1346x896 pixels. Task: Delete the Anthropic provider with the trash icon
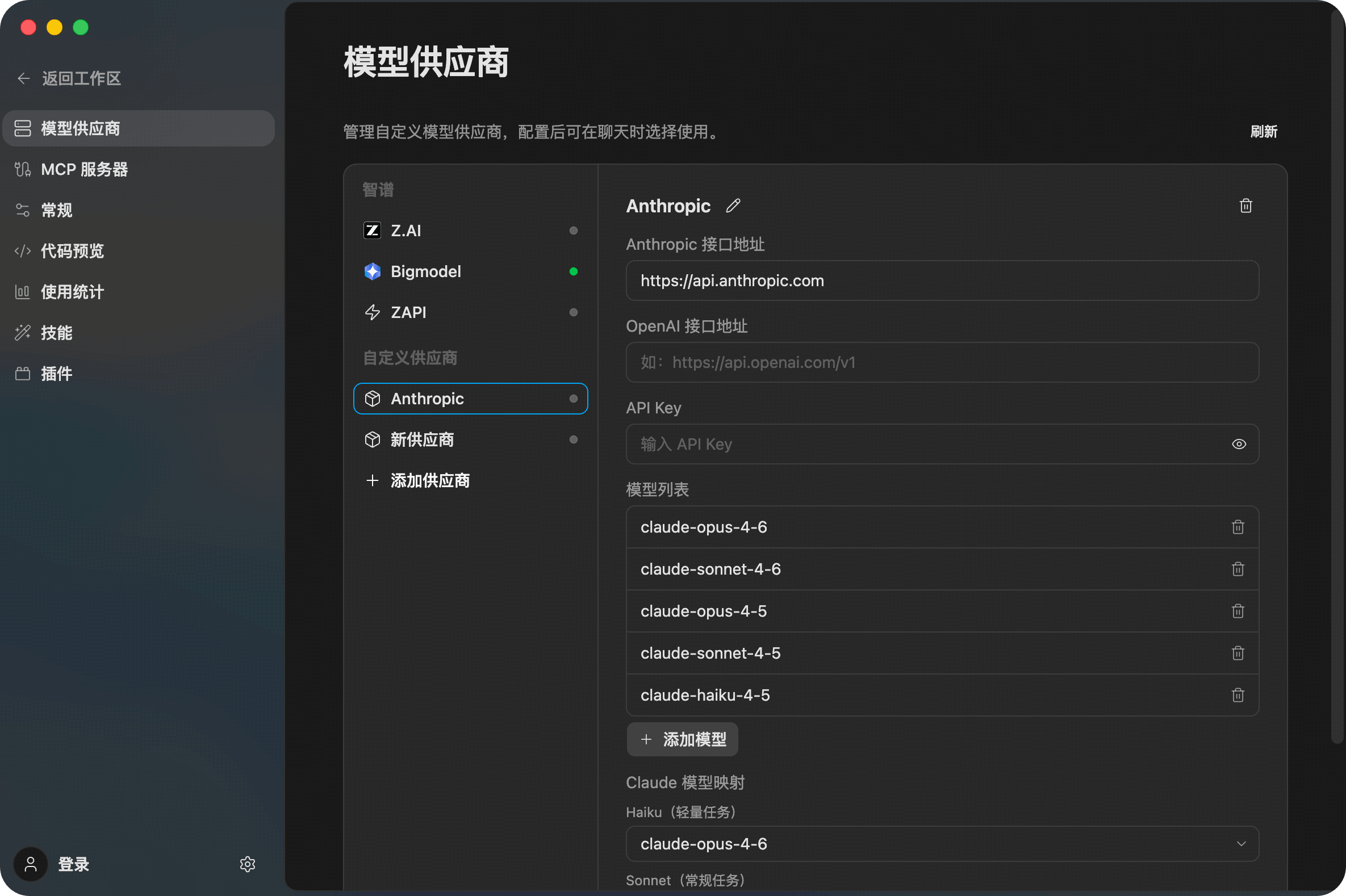(1245, 206)
